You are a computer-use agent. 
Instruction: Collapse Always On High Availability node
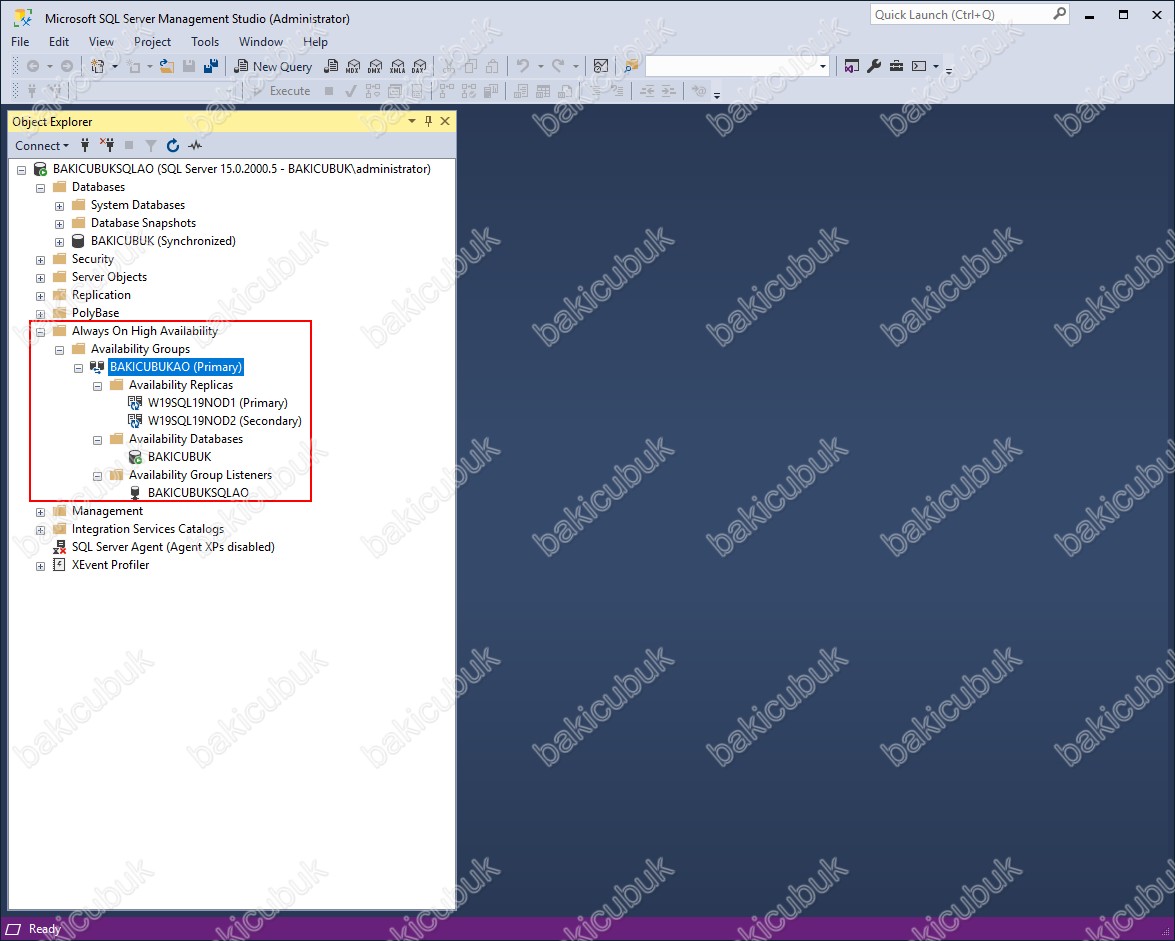pos(40,332)
